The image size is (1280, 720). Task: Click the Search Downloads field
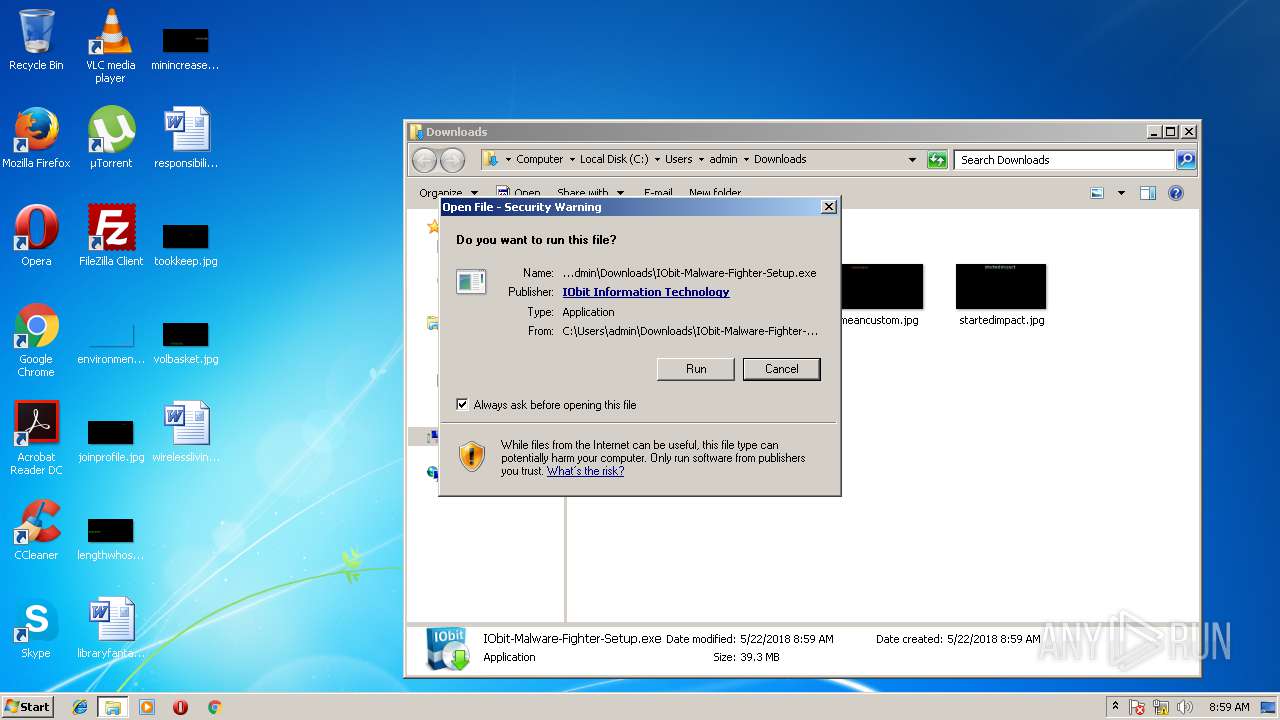1064,160
